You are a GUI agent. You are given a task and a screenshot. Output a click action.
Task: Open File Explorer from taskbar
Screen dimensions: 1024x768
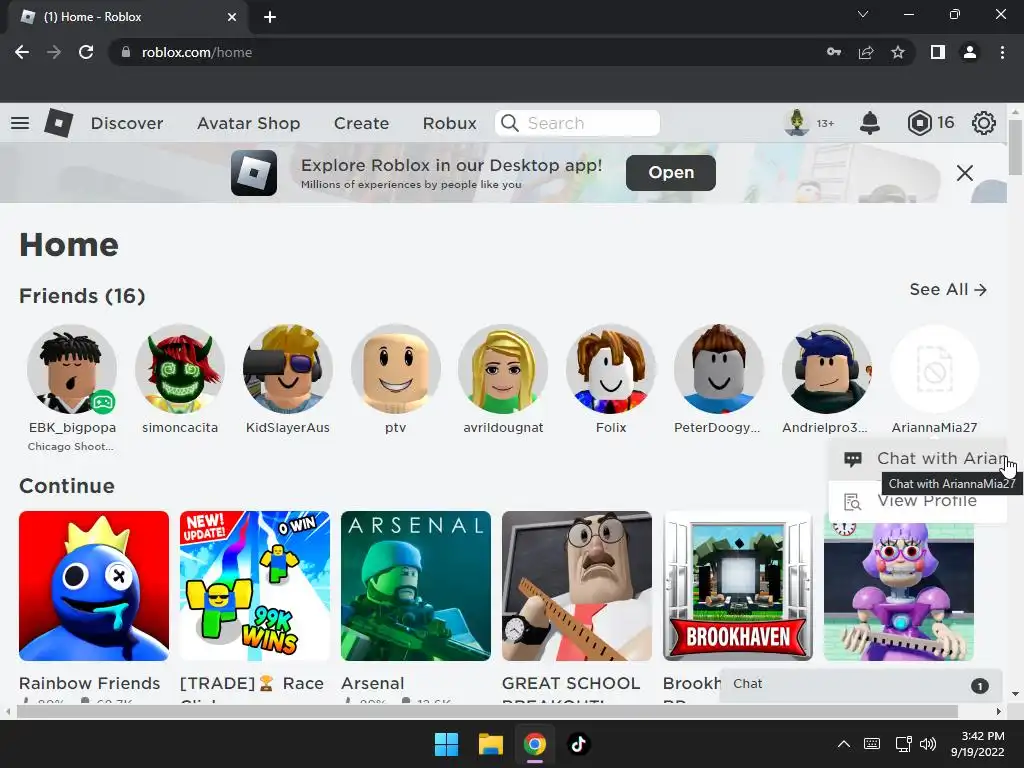click(x=490, y=744)
